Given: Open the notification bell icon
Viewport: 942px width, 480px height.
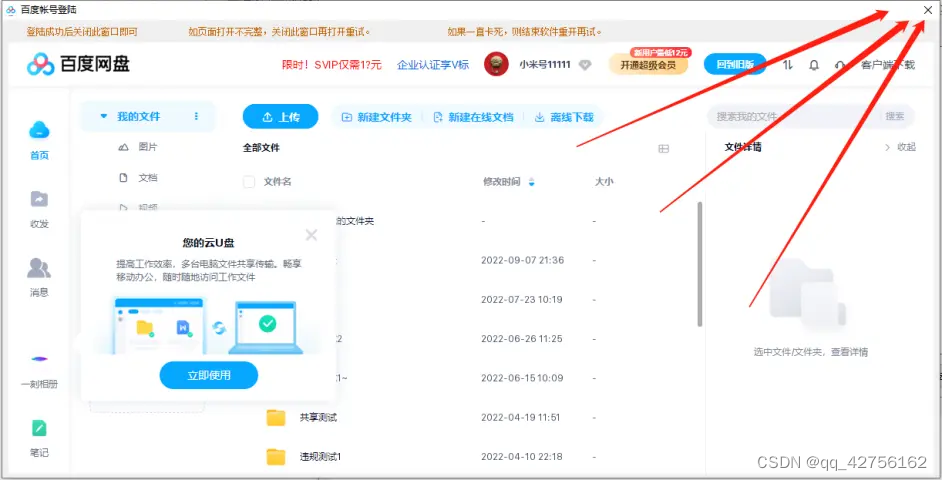Looking at the screenshot, I should coord(814,65).
